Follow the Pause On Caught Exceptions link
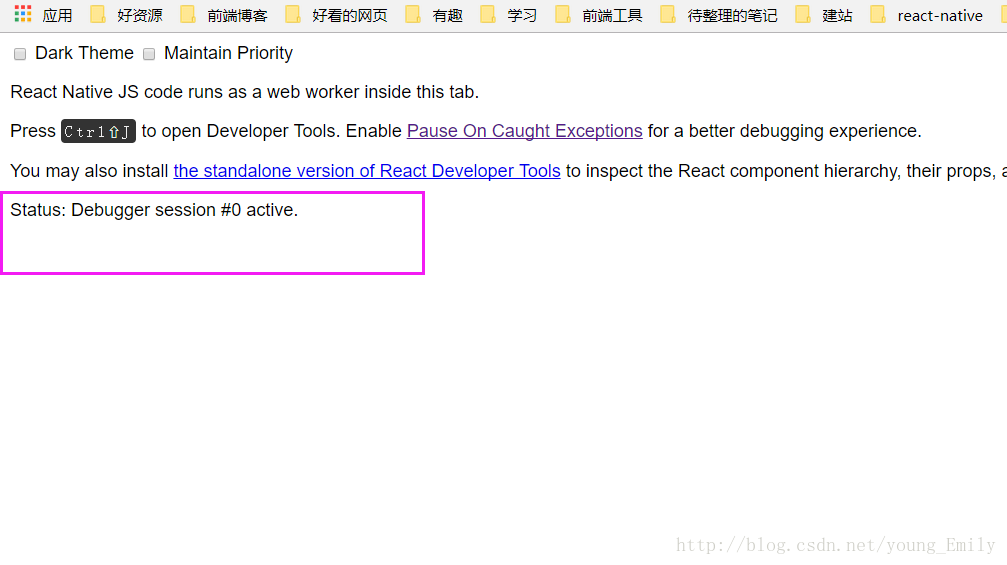The width and height of the screenshot is (1007, 565). [525, 131]
